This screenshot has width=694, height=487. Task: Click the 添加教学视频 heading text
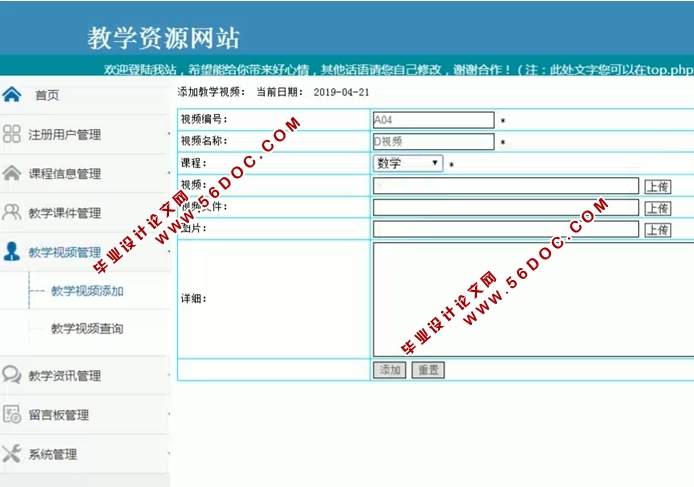[x=212, y=92]
